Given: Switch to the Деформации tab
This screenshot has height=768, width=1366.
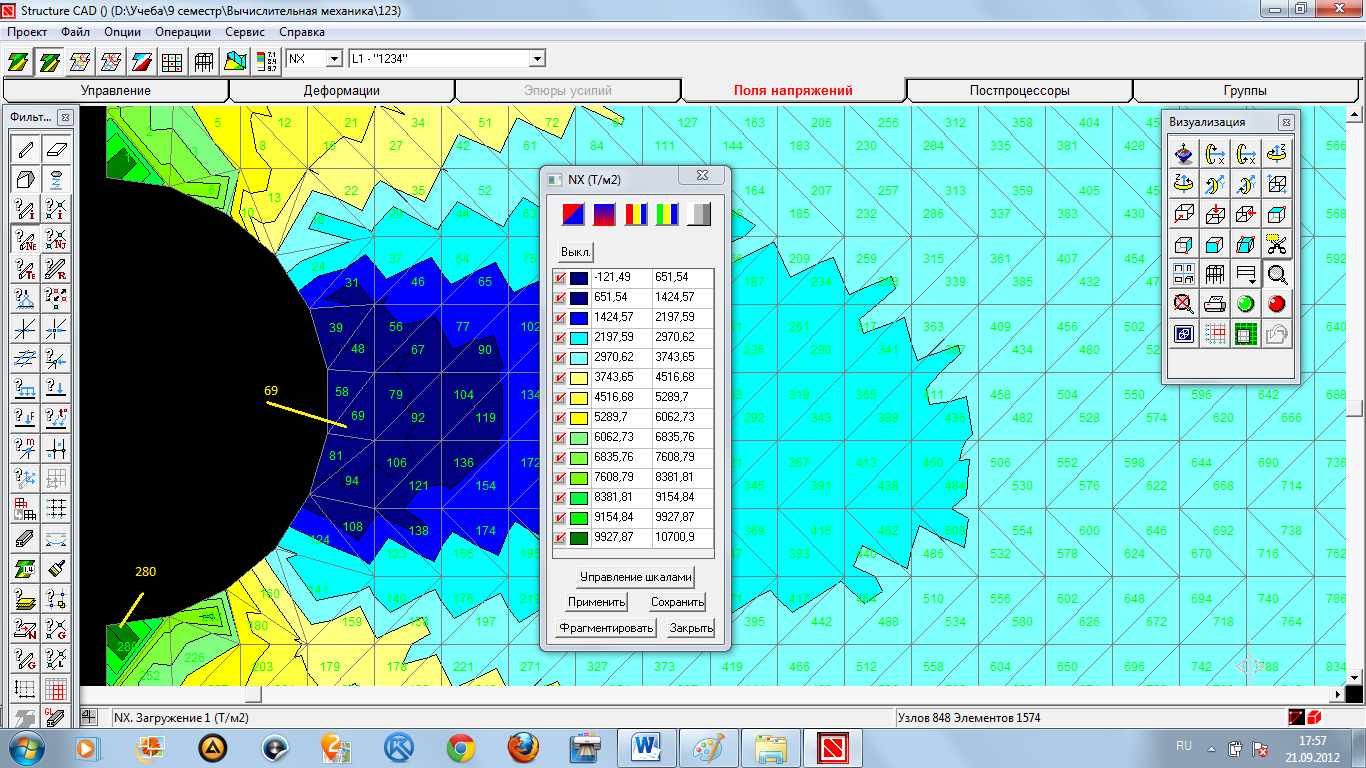Looking at the screenshot, I should click(x=342, y=90).
